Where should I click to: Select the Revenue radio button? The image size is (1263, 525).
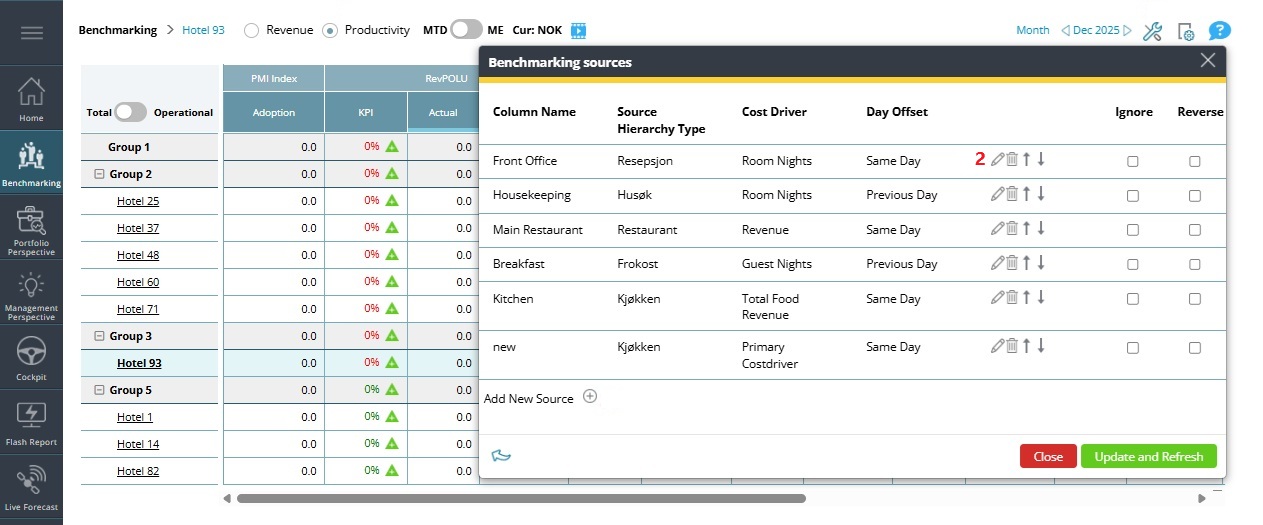[x=251, y=30]
